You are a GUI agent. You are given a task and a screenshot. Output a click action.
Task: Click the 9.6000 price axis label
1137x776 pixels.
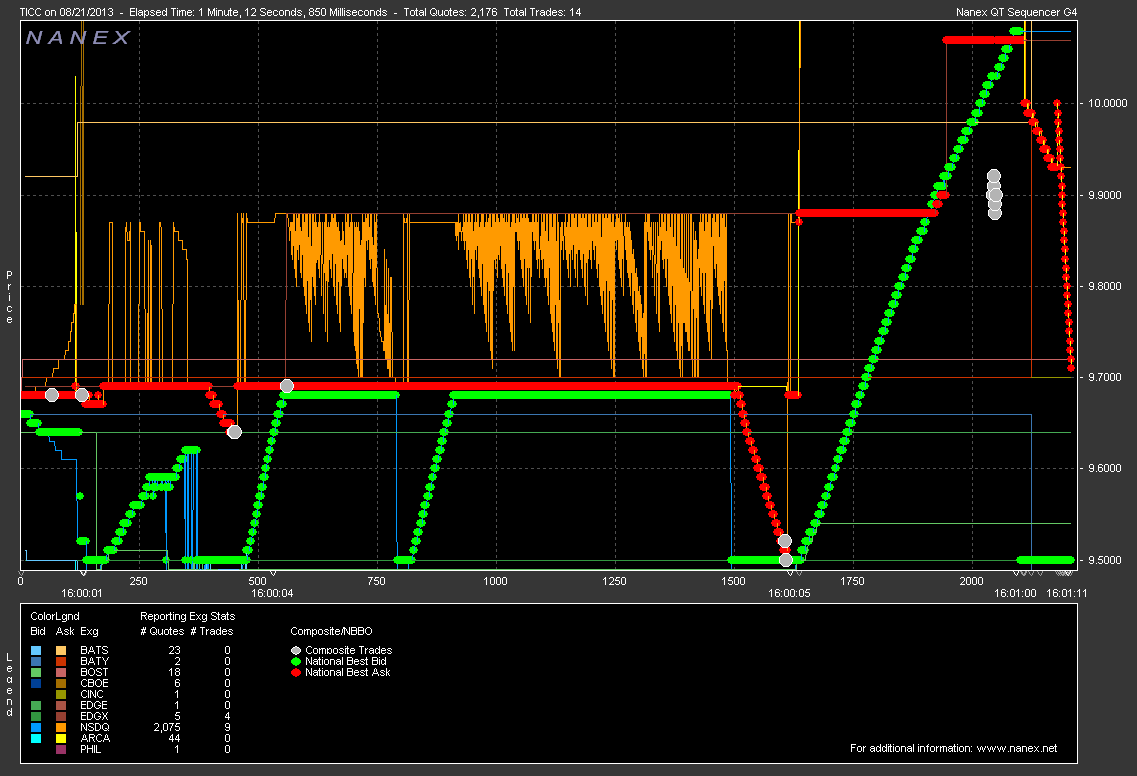pyautogui.click(x=1104, y=469)
